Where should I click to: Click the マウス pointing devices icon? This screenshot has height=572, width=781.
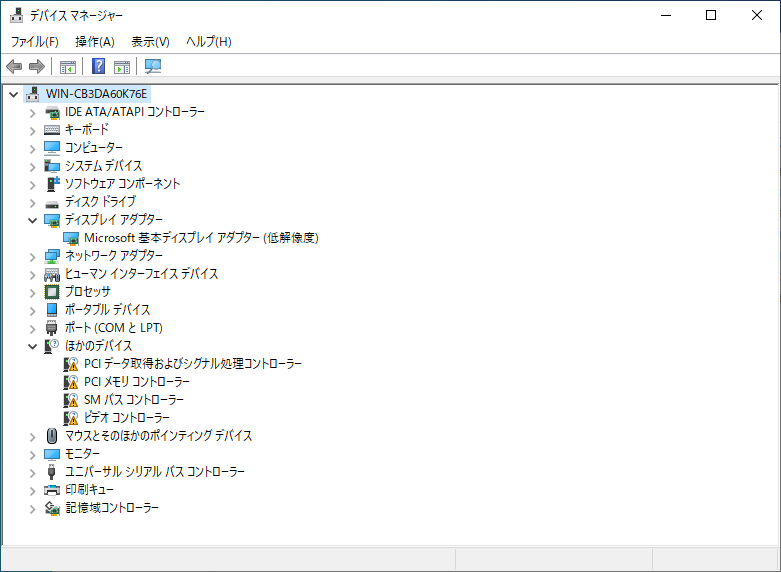(52, 436)
